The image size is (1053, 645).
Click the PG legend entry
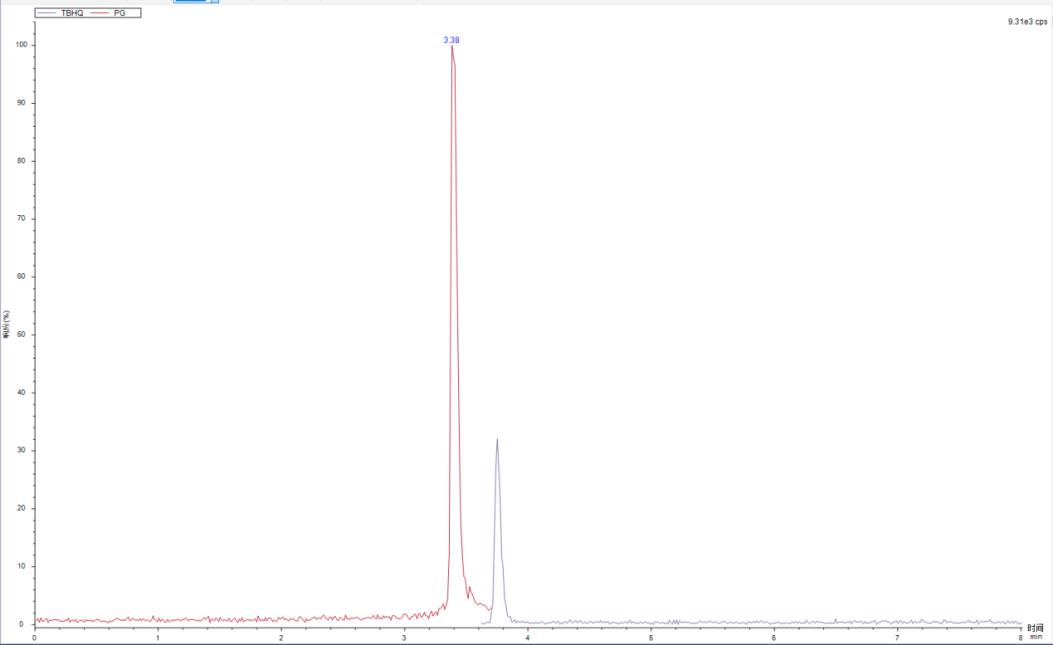pos(121,13)
